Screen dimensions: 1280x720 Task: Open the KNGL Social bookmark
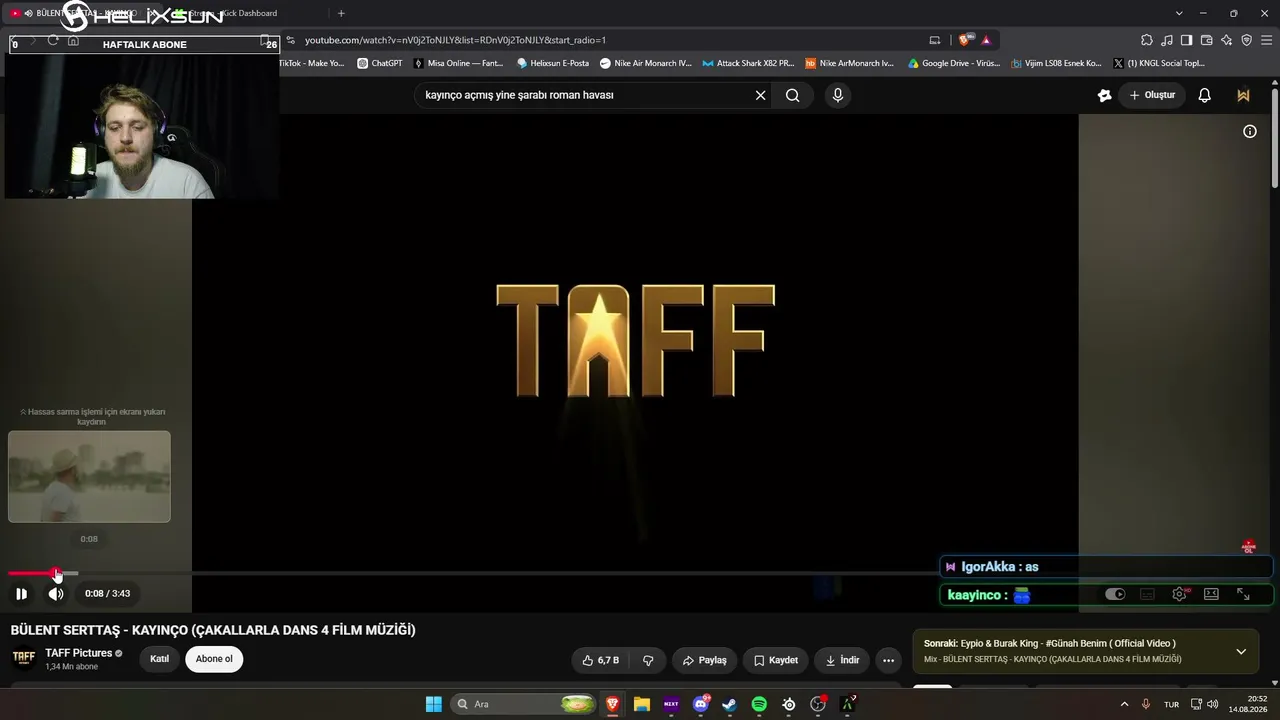click(1159, 63)
